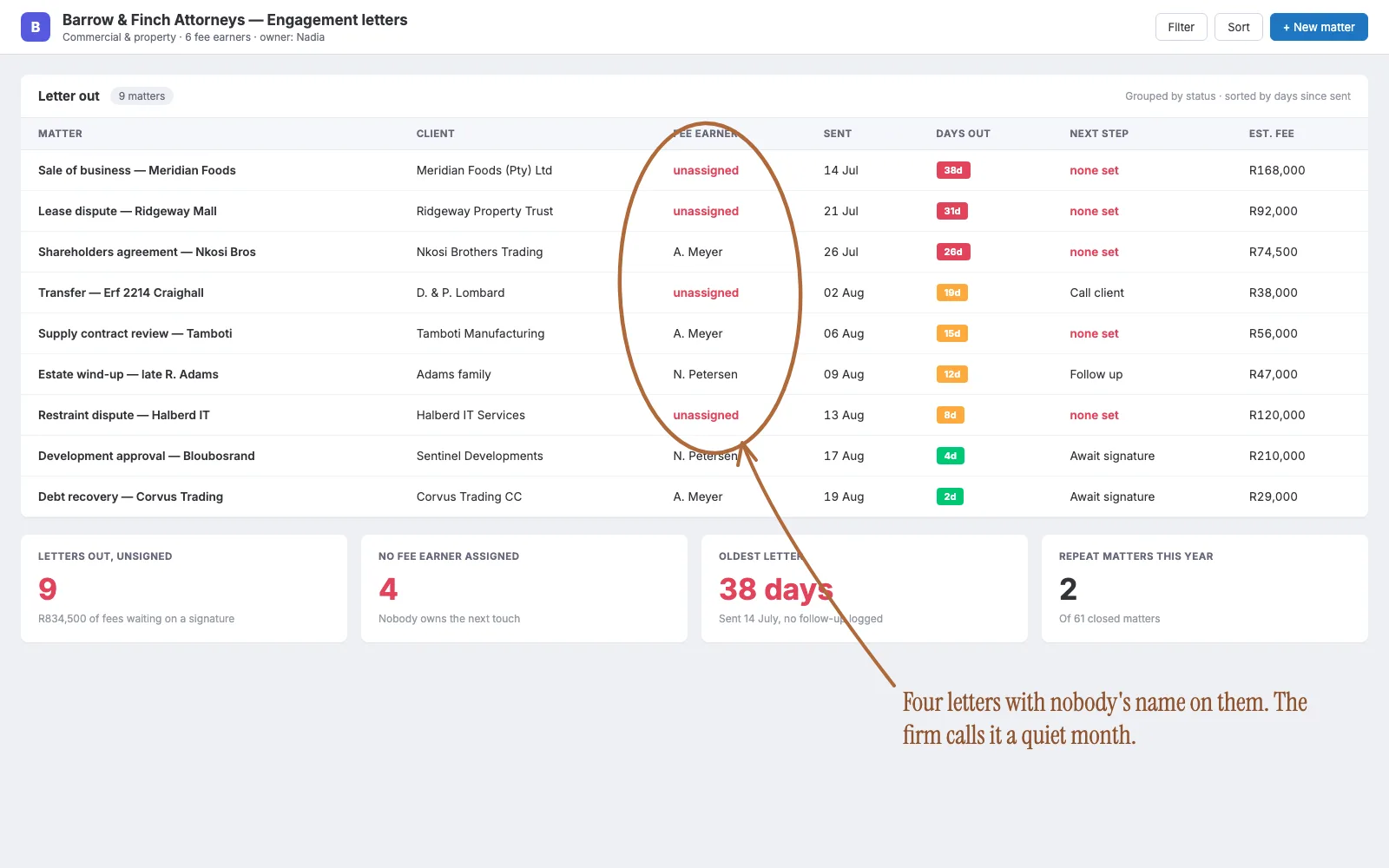
Task: Click the Barrow & Finch 'B' logo icon
Action: [36, 27]
